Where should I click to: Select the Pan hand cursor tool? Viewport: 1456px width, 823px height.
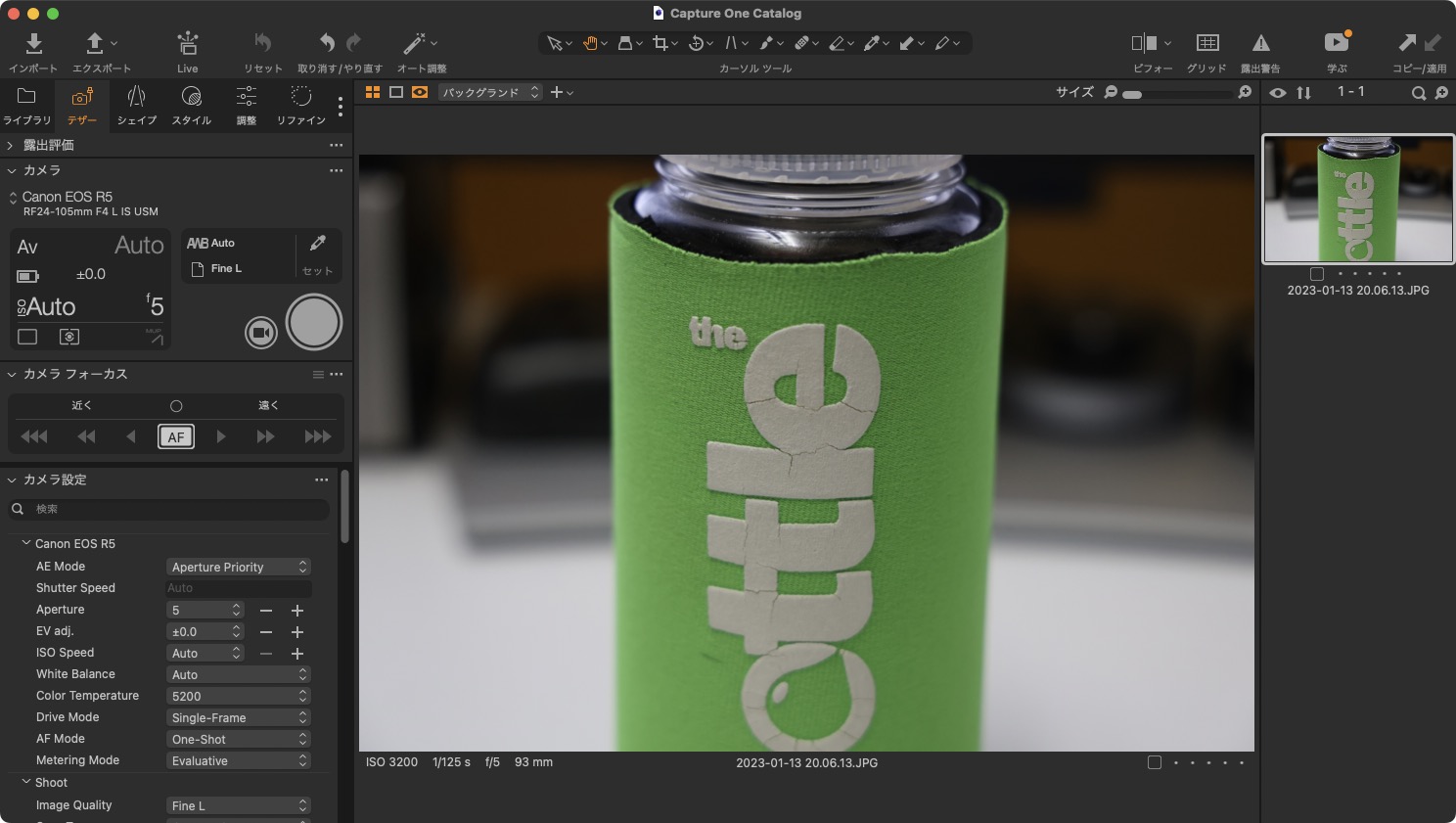(x=590, y=43)
